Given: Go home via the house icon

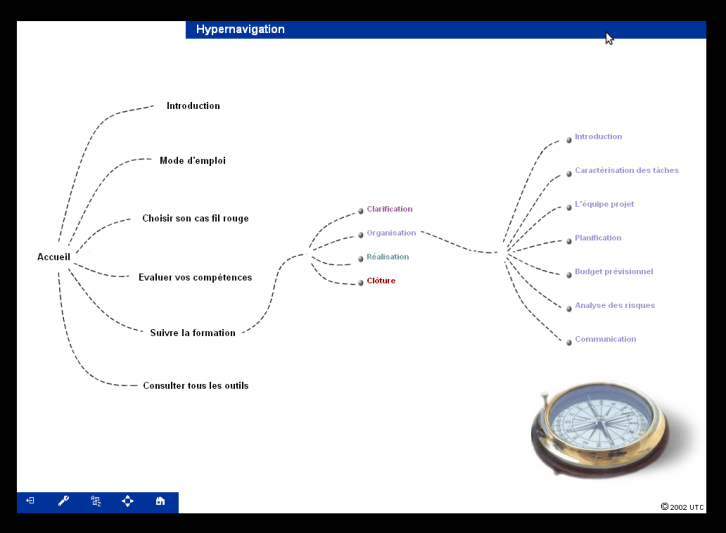Looking at the screenshot, I should coord(160,501).
